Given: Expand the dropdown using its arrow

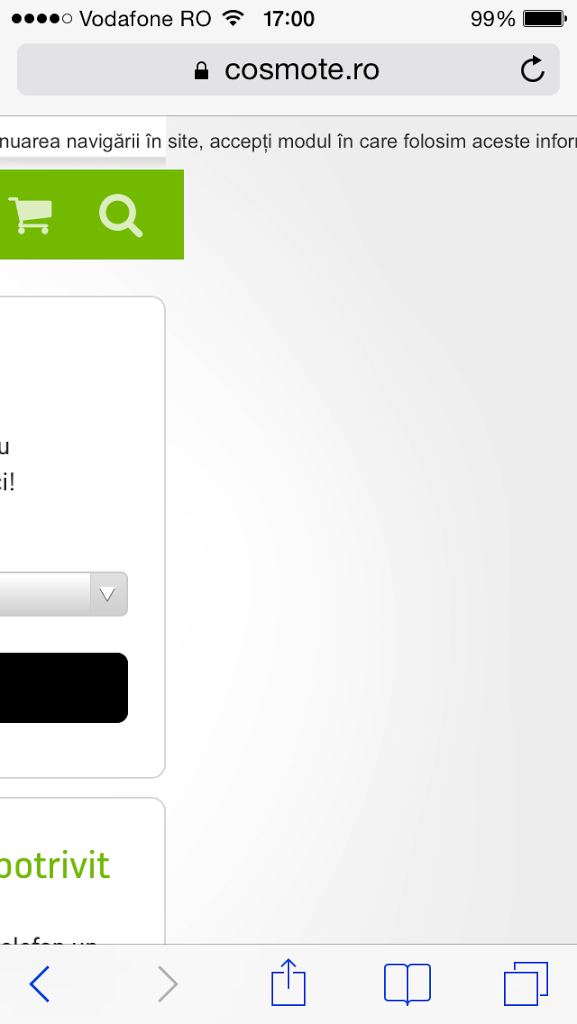Looking at the screenshot, I should pyautogui.click(x=108, y=594).
